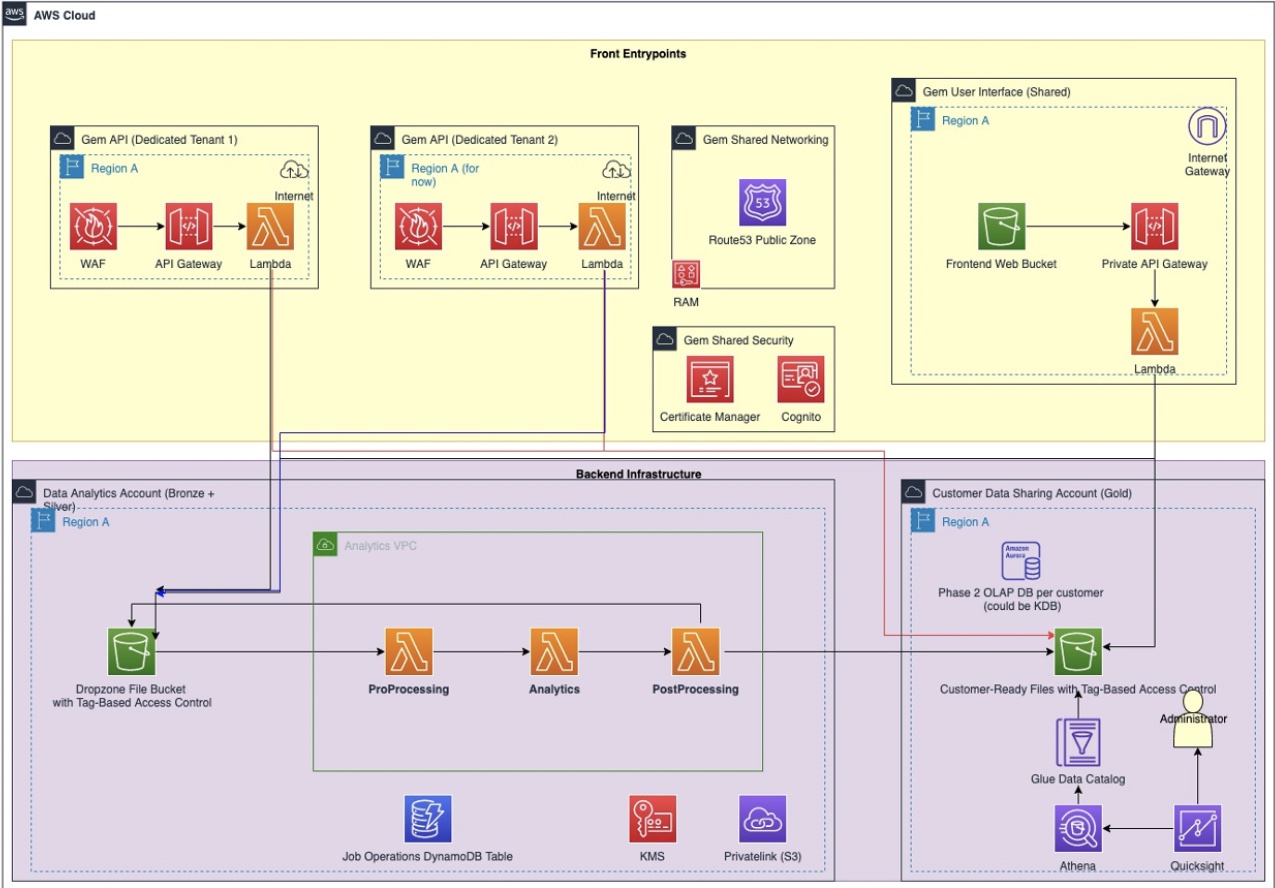Click the Internet cloud icon in Tenant 1
Image resolution: width=1275 pixels, height=888 pixels.
pyautogui.click(x=294, y=170)
